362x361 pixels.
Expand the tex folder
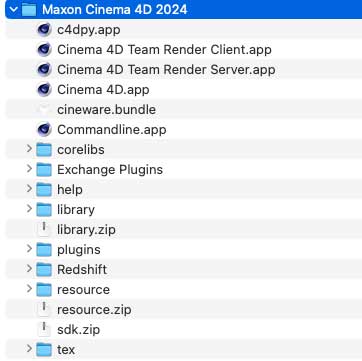point(29,349)
